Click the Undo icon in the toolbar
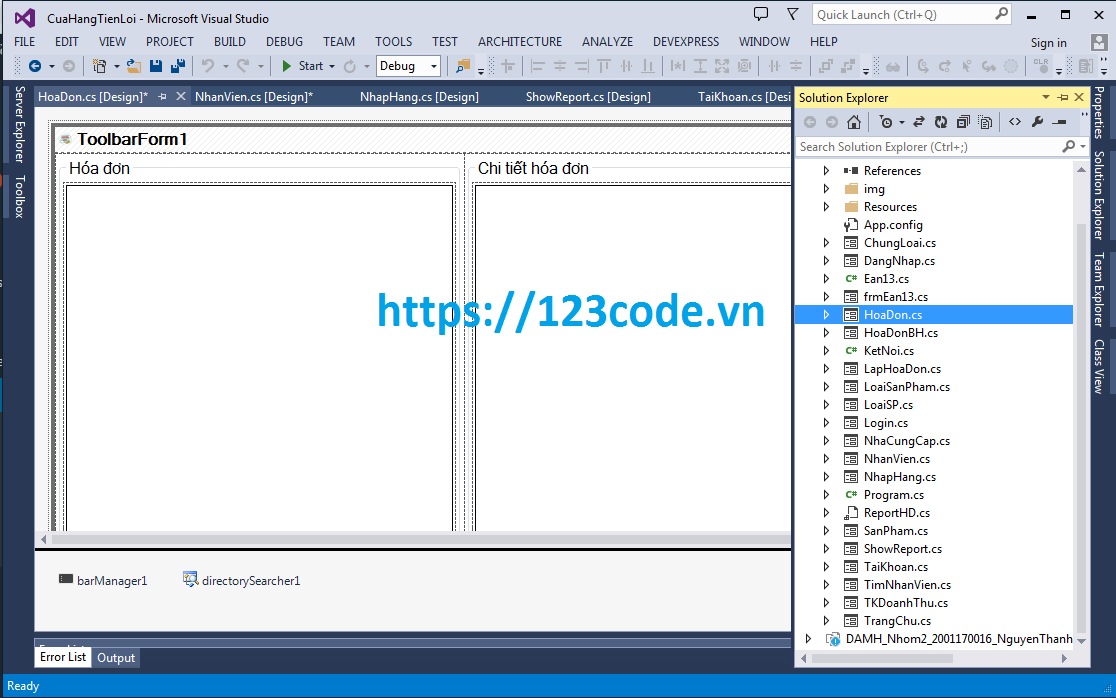Image resolution: width=1116 pixels, height=698 pixels. tap(209, 64)
